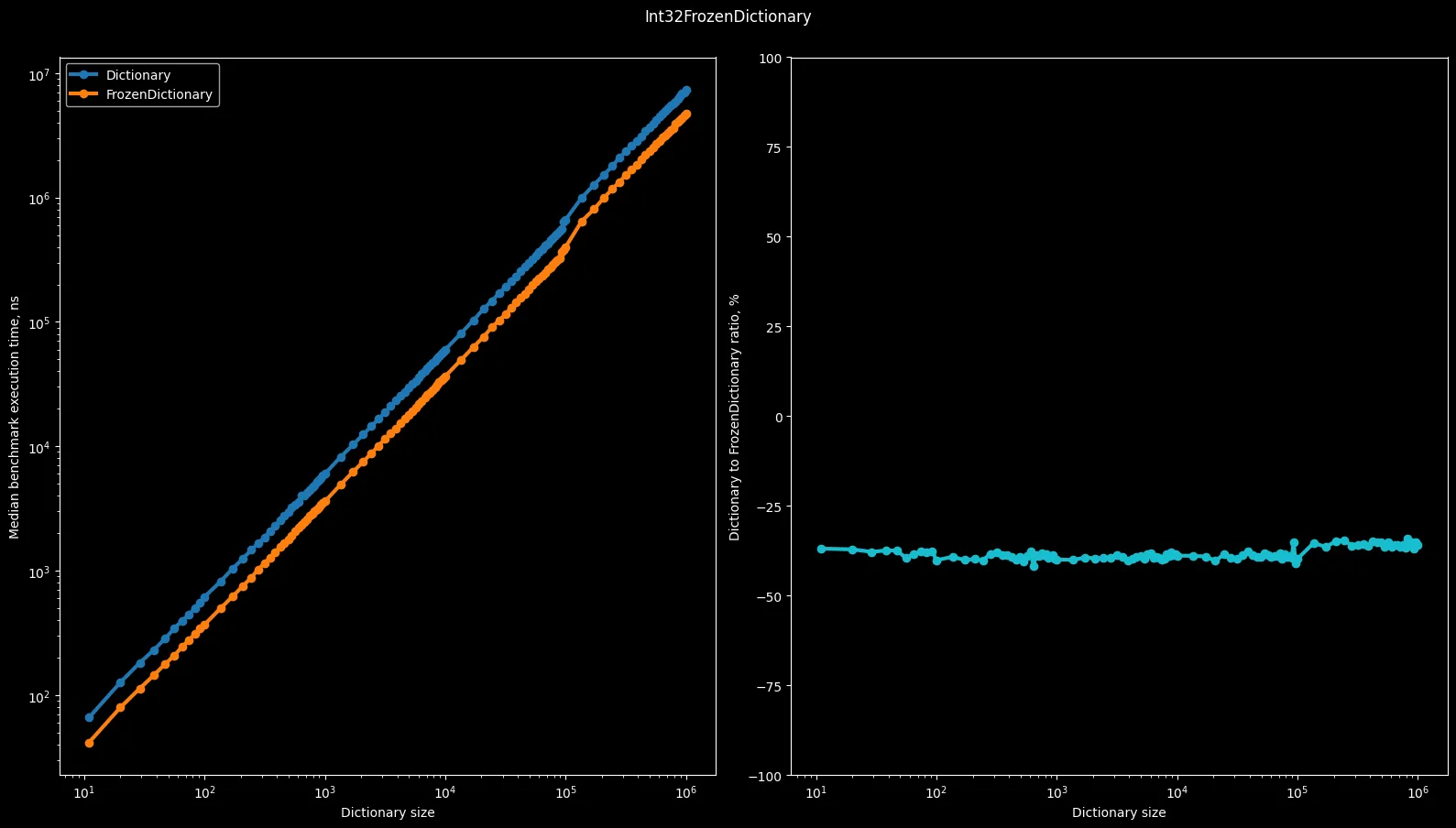Select the FrozenDictionary legend label
This screenshot has width=1456, height=828.
click(x=159, y=94)
